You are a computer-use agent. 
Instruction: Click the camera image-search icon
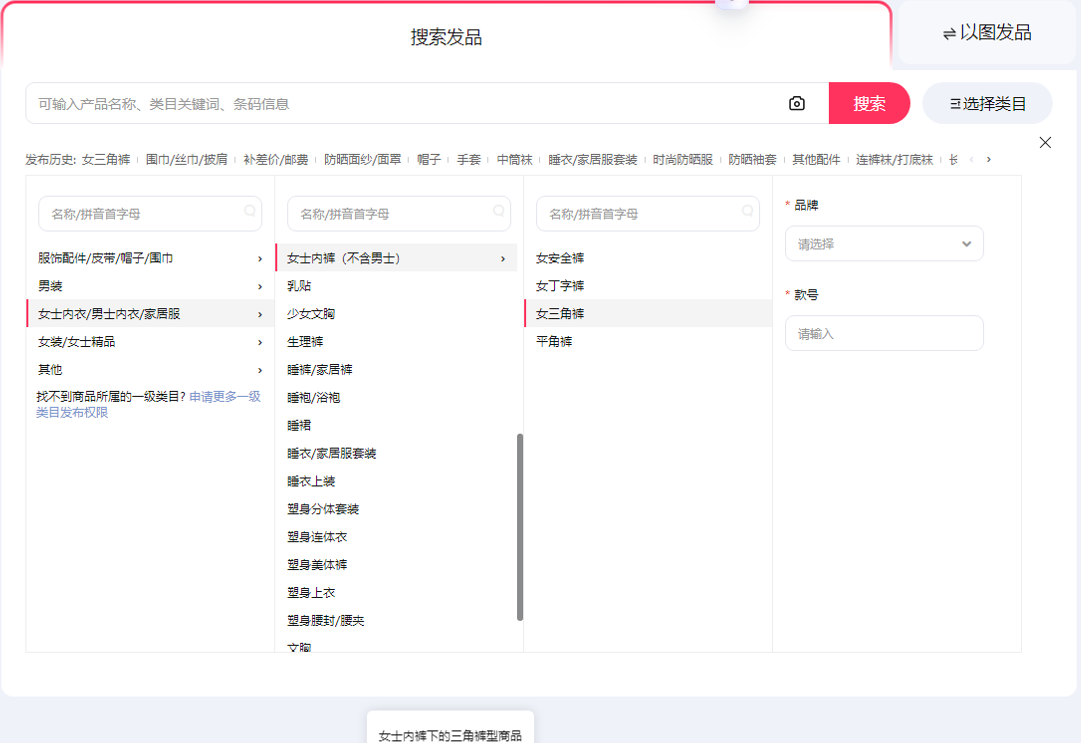(x=796, y=103)
